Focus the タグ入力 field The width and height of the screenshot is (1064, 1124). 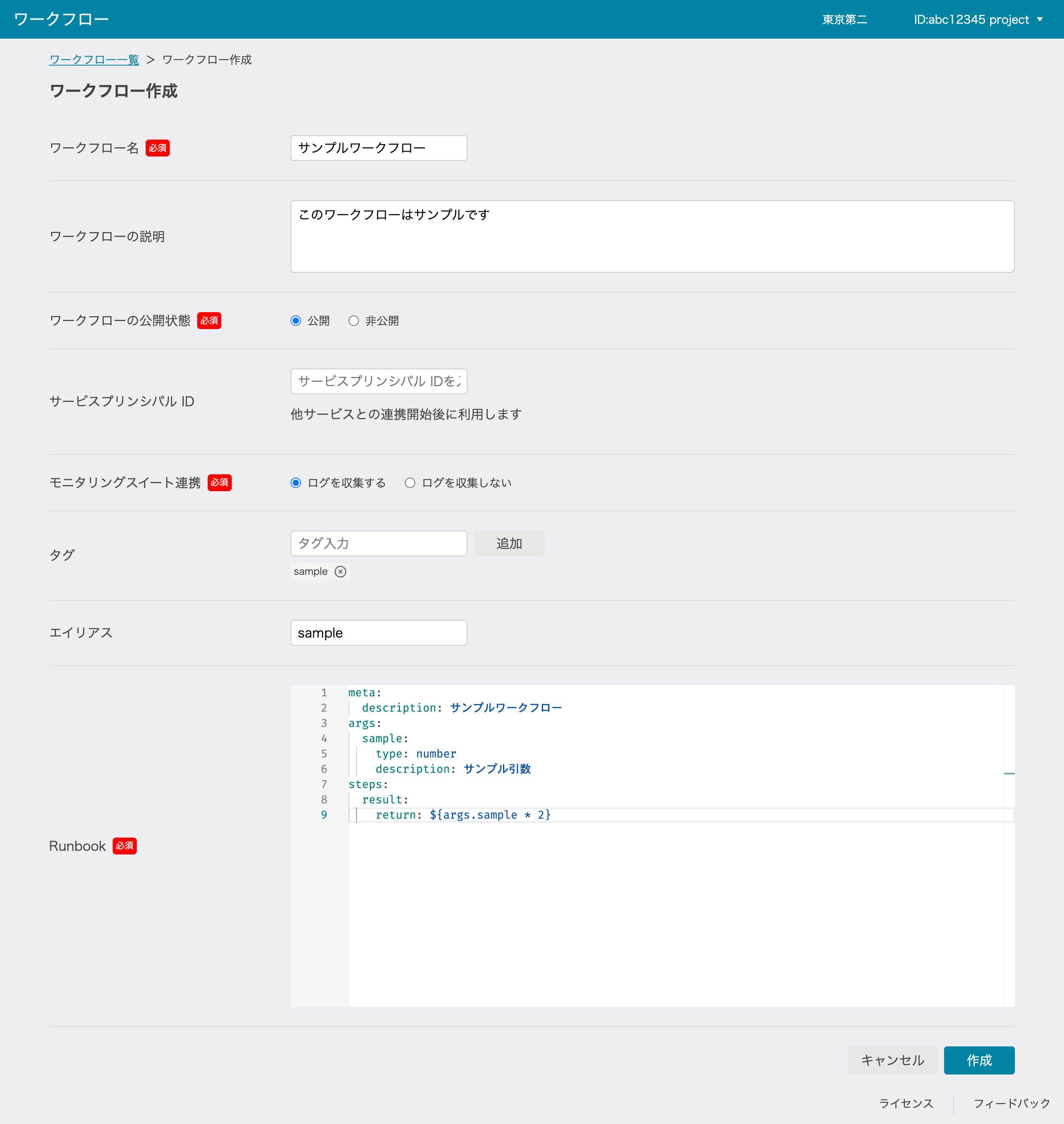[379, 543]
